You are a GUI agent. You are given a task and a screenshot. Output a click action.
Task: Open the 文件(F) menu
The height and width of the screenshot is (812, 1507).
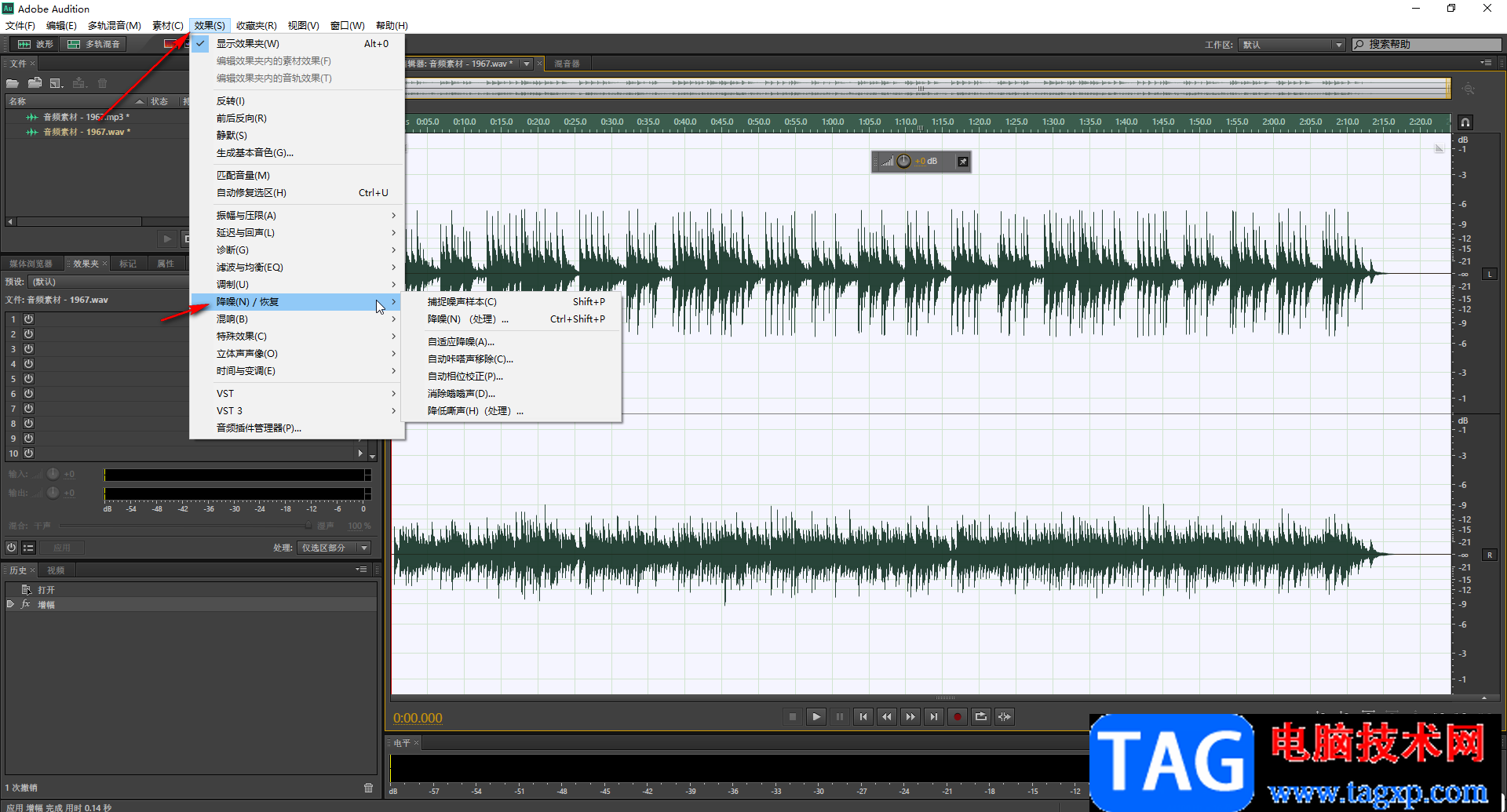tap(20, 25)
